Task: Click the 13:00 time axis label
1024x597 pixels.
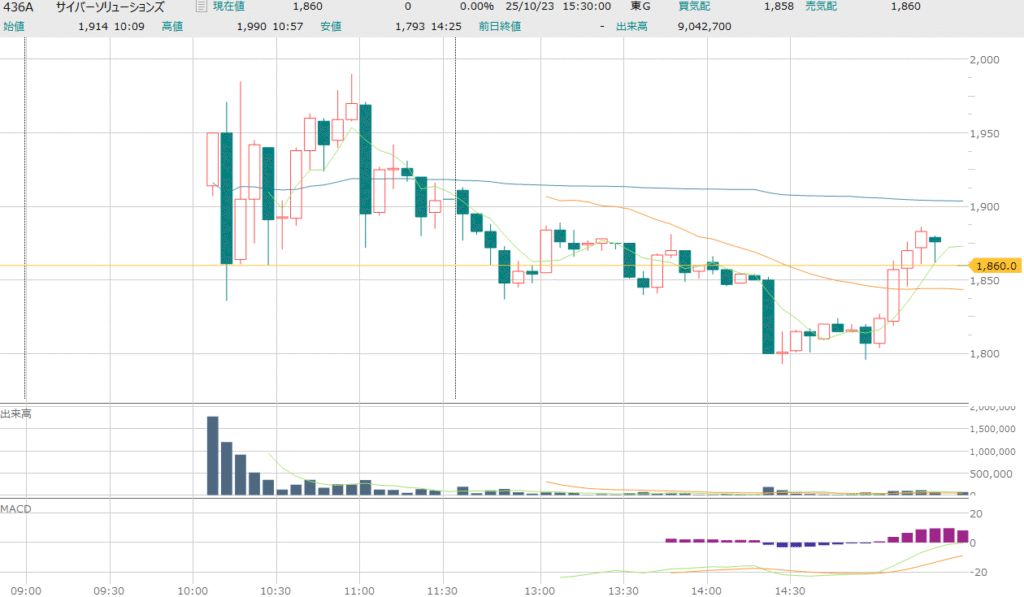Action: point(539,590)
